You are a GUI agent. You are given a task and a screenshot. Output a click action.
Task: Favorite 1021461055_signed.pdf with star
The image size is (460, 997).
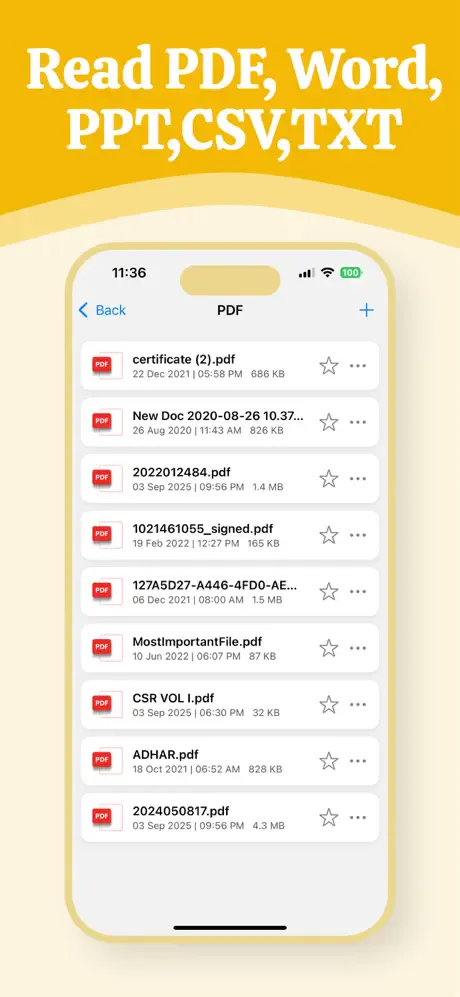tap(328, 535)
